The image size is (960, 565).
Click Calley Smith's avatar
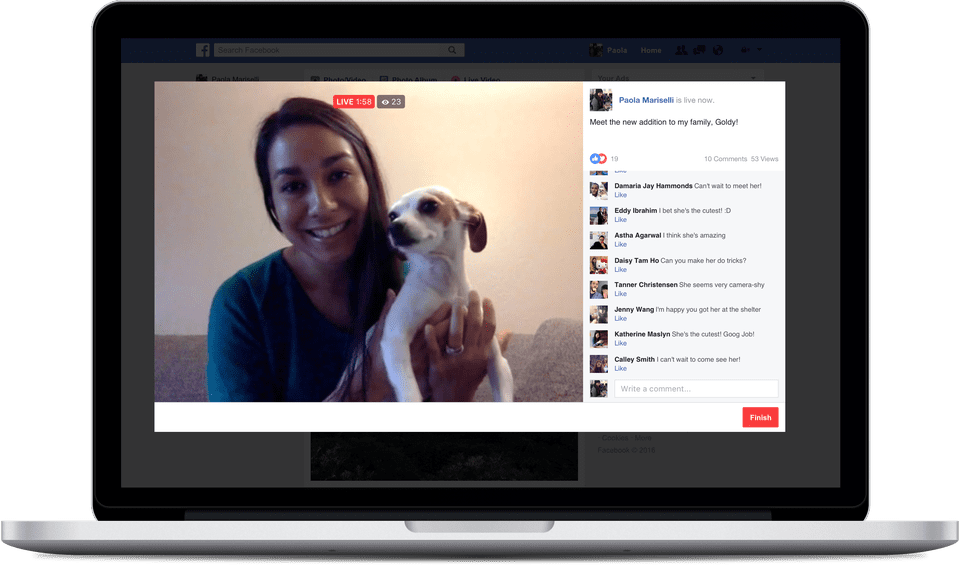coord(598,364)
